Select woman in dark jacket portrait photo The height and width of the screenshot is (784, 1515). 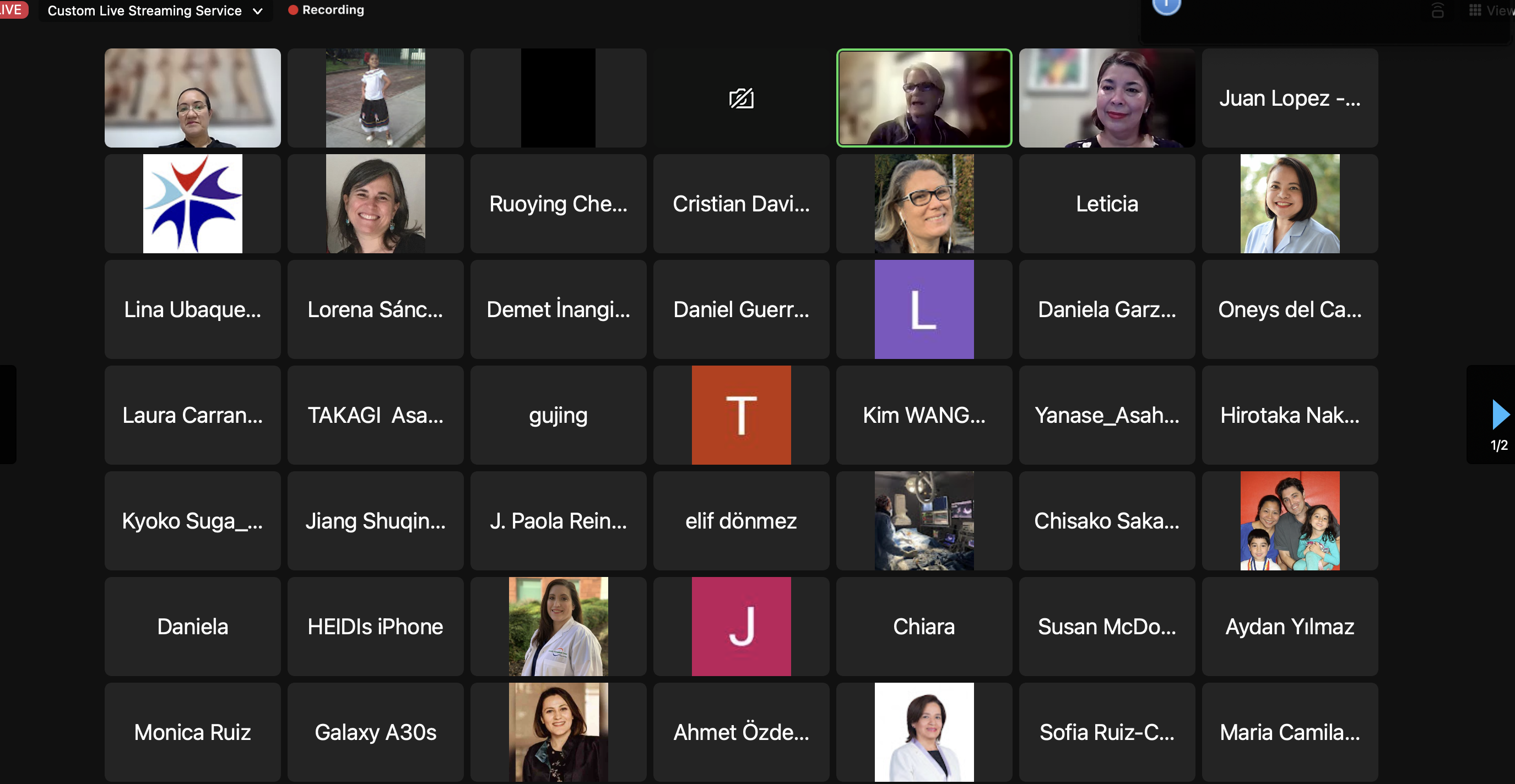558,732
